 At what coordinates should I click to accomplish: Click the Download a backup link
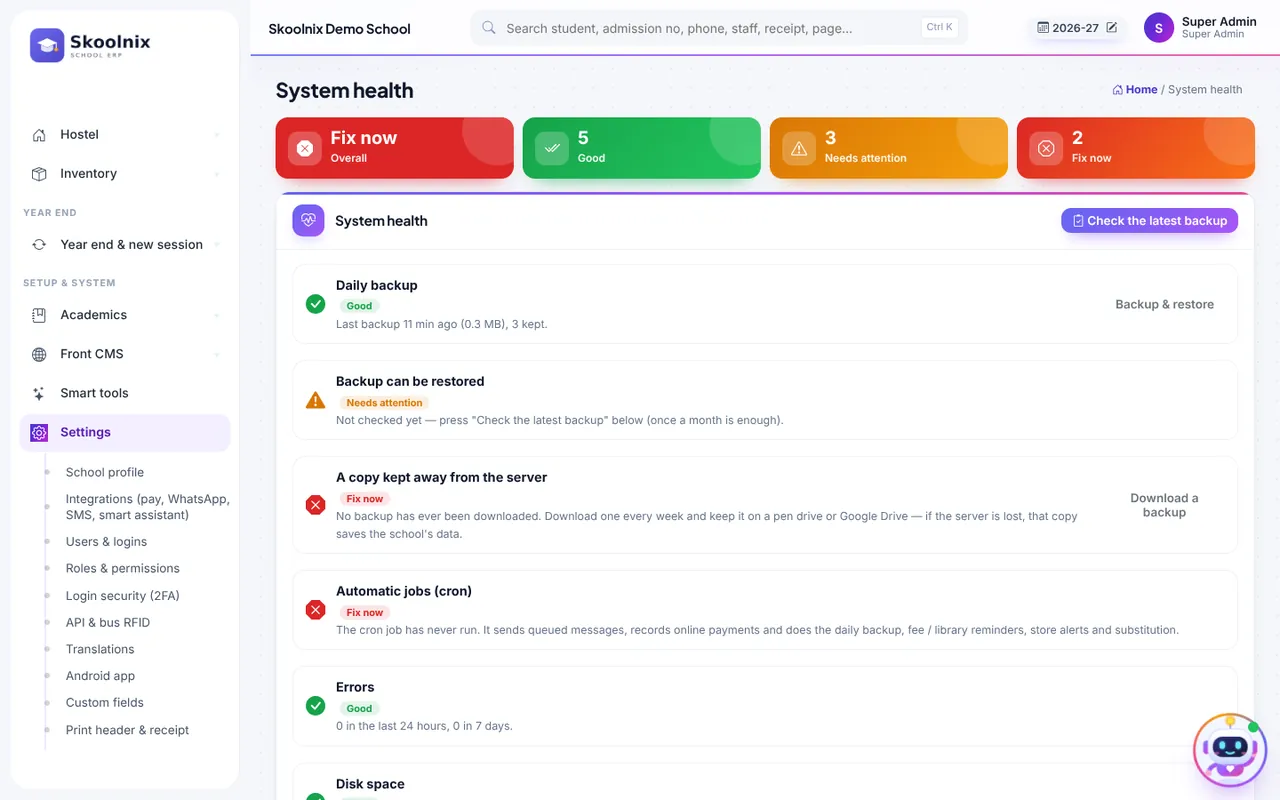(1164, 505)
